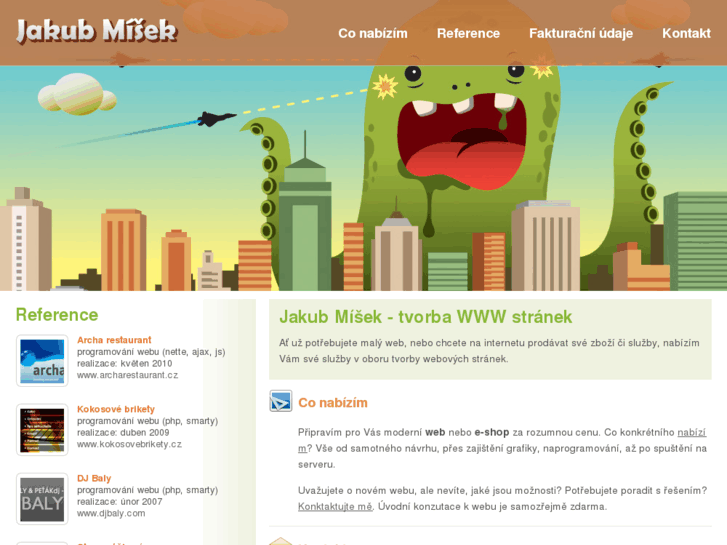
Task: Open the DJ Baly thumbnail image
Action: [42, 499]
